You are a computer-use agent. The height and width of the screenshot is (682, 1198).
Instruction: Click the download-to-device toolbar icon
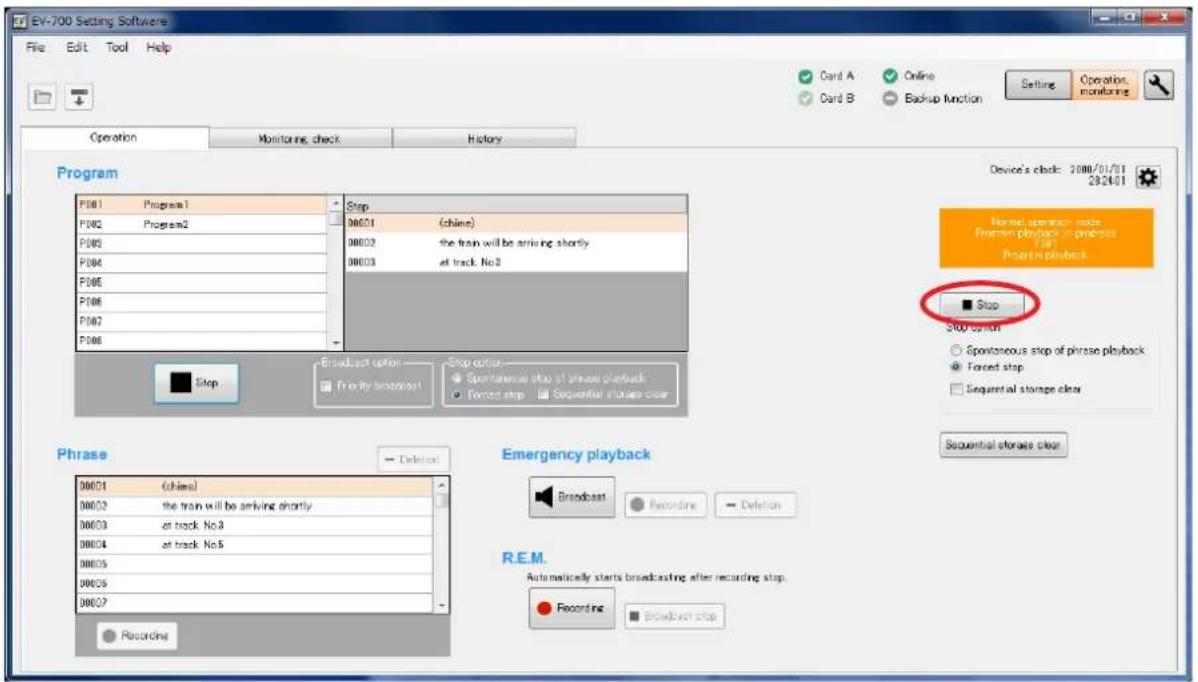coord(79,97)
